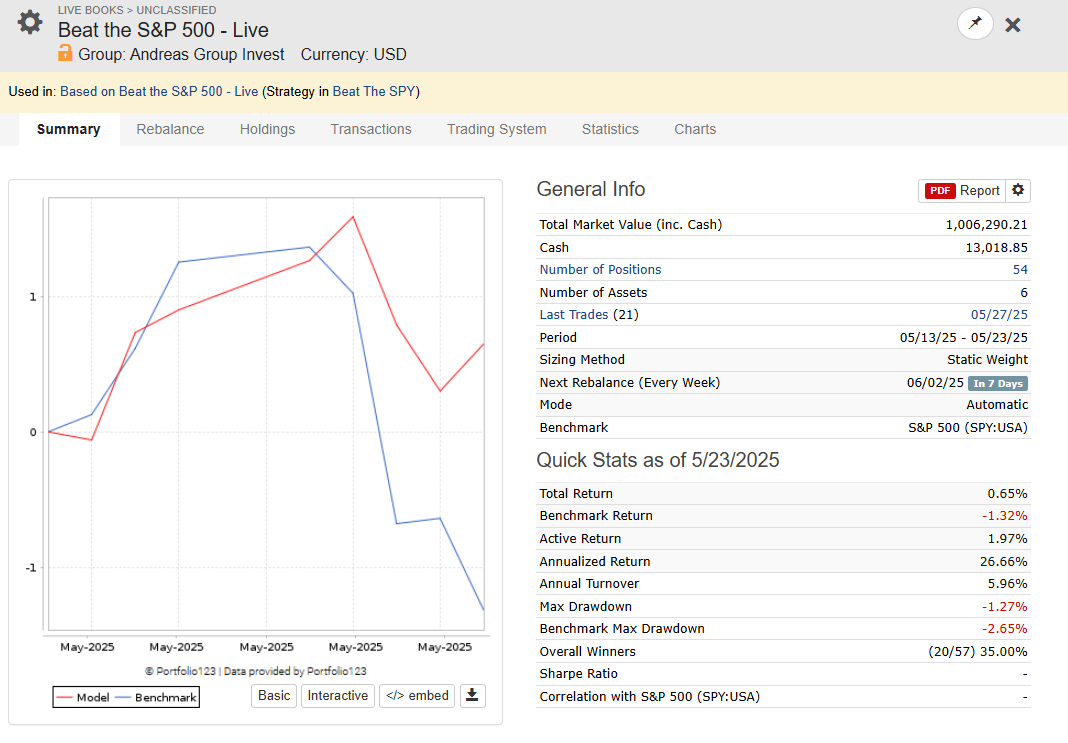Image resolution: width=1068 pixels, height=743 pixels.
Task: Click the Quick Stats as of 5/23/2025 heading
Action: point(658,460)
